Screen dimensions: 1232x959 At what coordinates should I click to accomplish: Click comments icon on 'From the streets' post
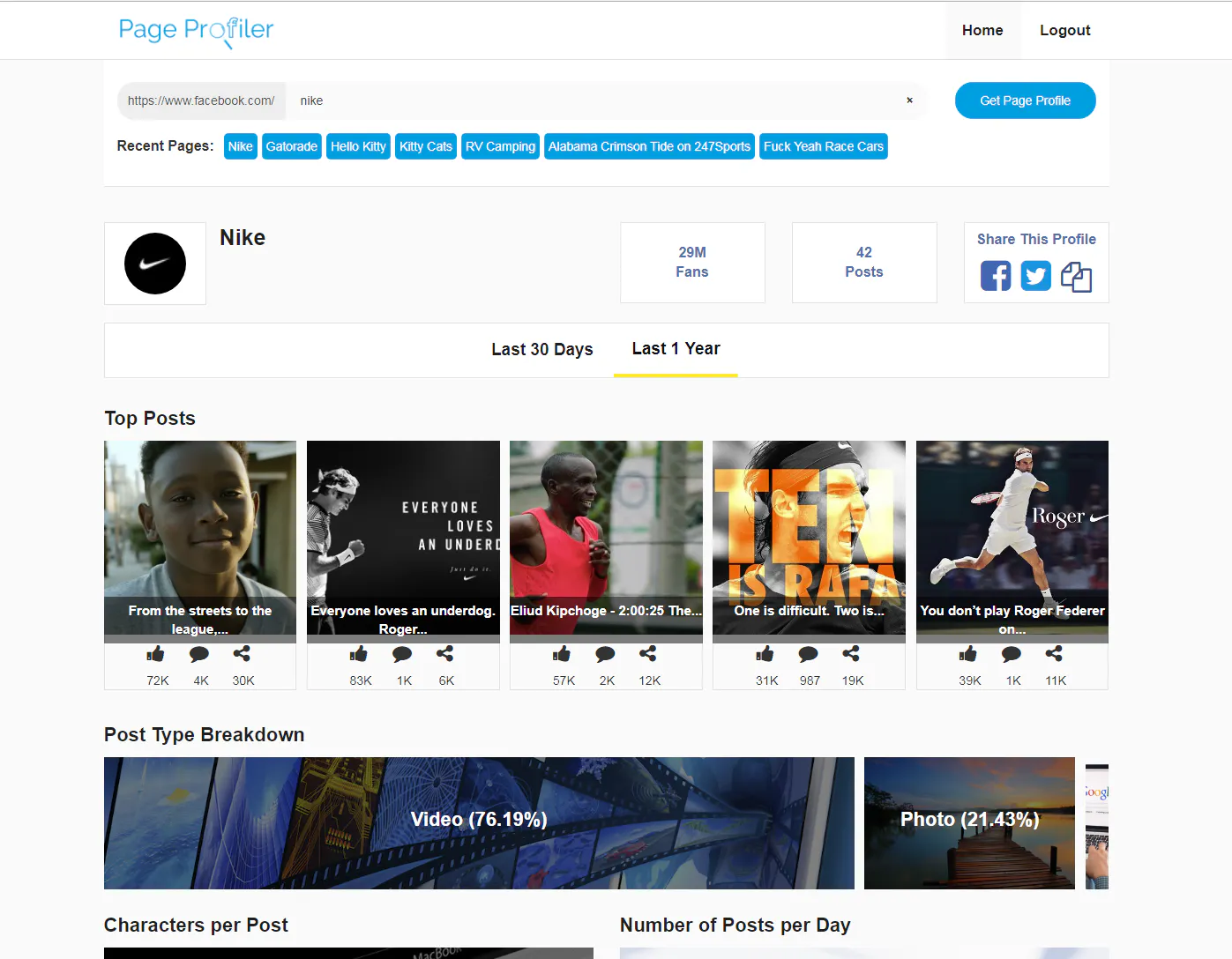[199, 654]
